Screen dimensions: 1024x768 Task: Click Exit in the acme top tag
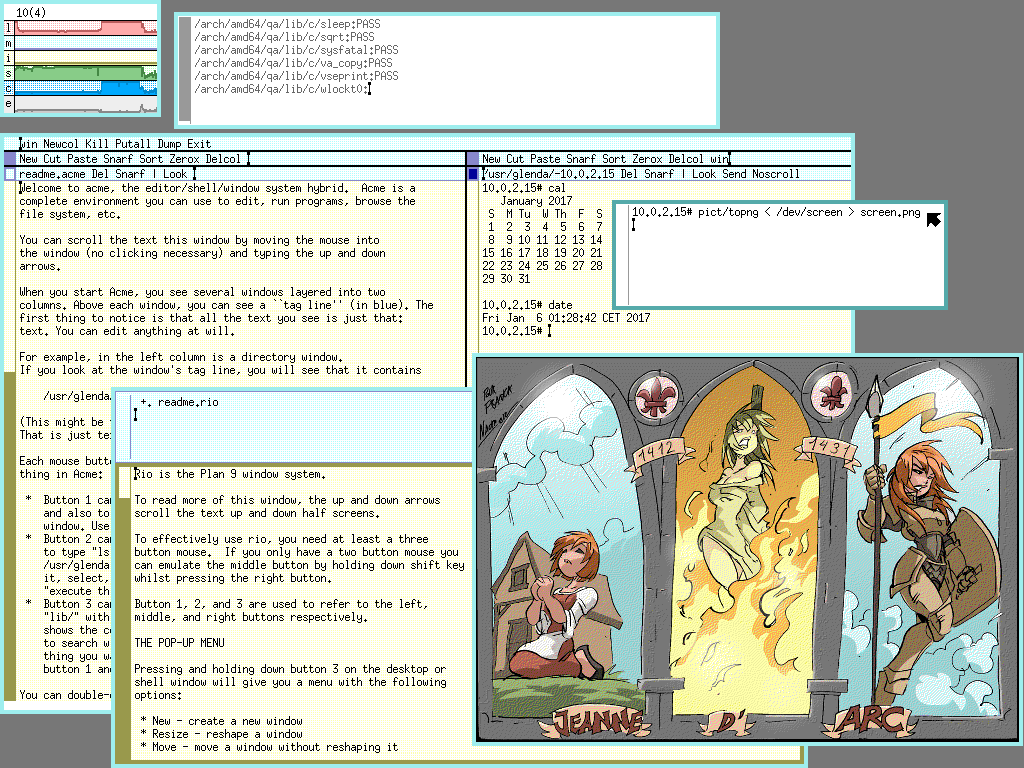199,144
